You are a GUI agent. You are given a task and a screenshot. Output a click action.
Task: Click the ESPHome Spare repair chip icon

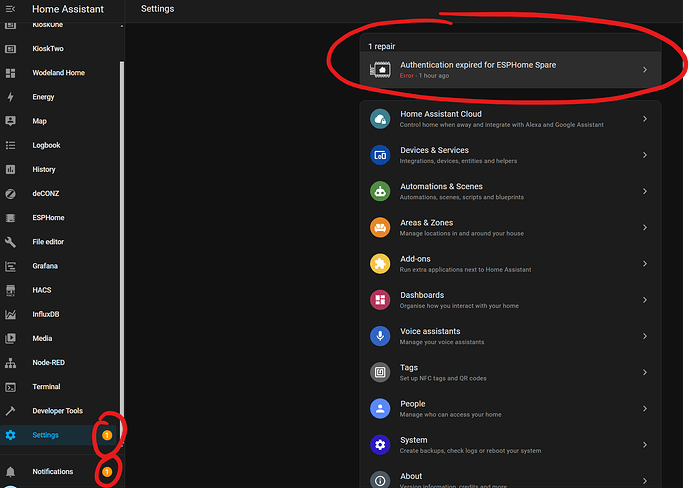coord(380,70)
